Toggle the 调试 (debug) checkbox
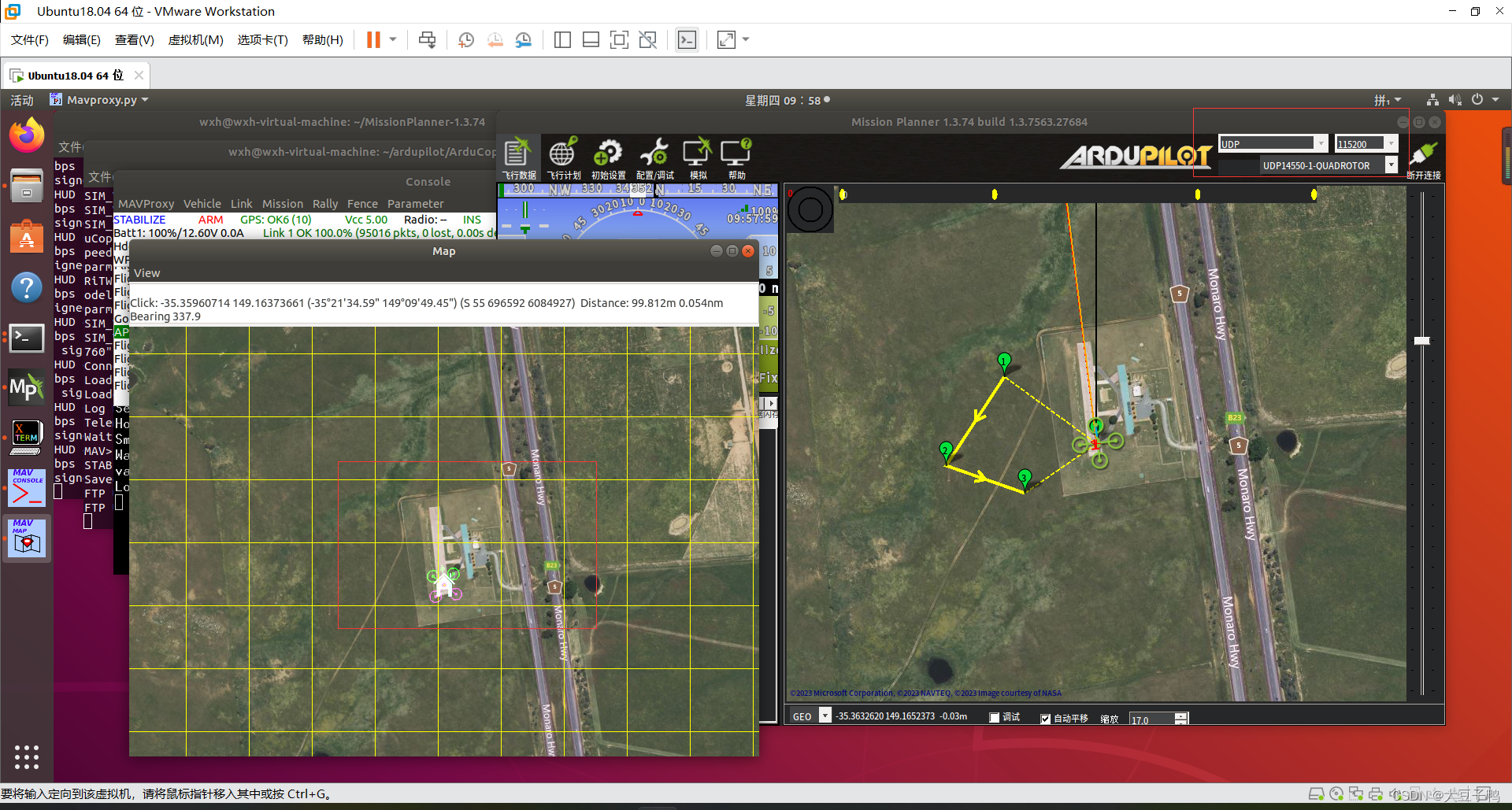Viewport: 1512px width, 810px height. click(x=995, y=717)
